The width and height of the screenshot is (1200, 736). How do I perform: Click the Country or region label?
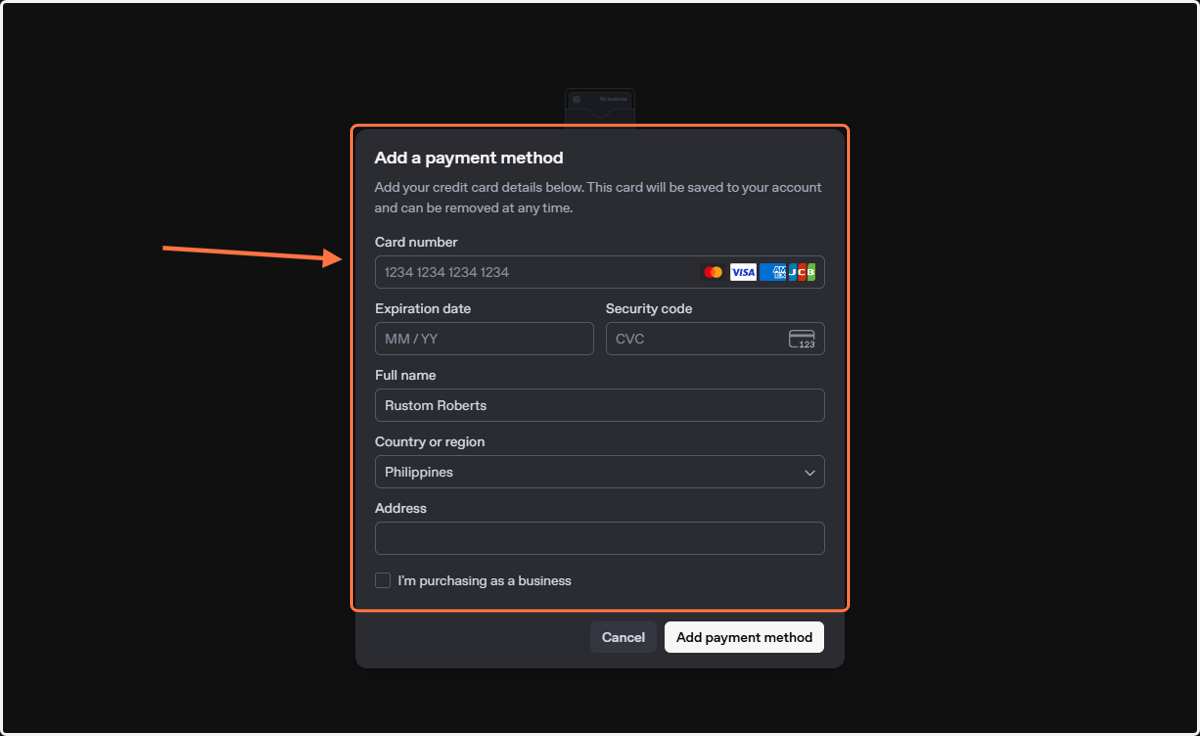(429, 442)
